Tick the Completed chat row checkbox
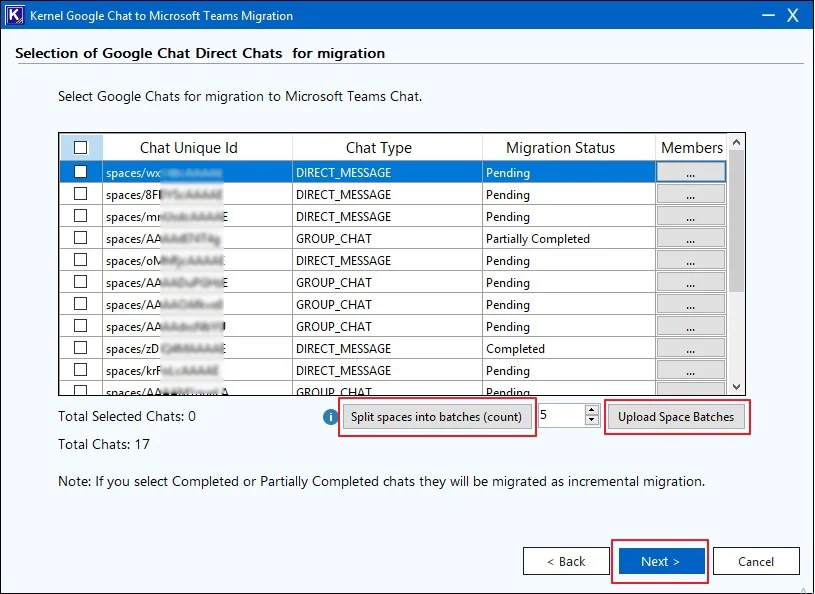Image resolution: width=815 pixels, height=594 pixels. (81, 348)
